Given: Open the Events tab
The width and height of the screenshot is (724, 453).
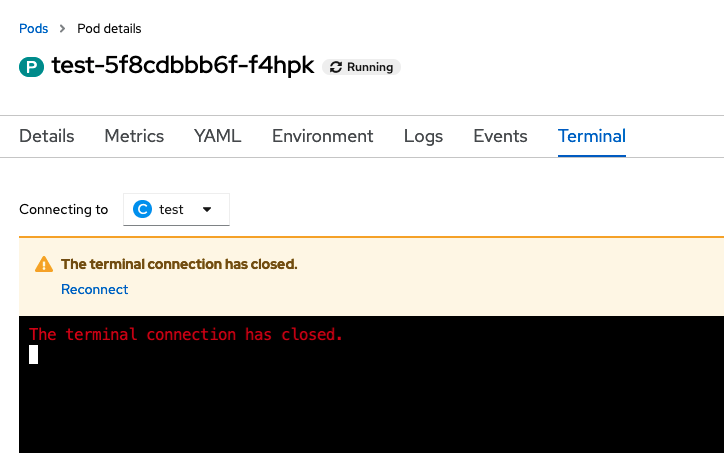Looking at the screenshot, I should (500, 136).
